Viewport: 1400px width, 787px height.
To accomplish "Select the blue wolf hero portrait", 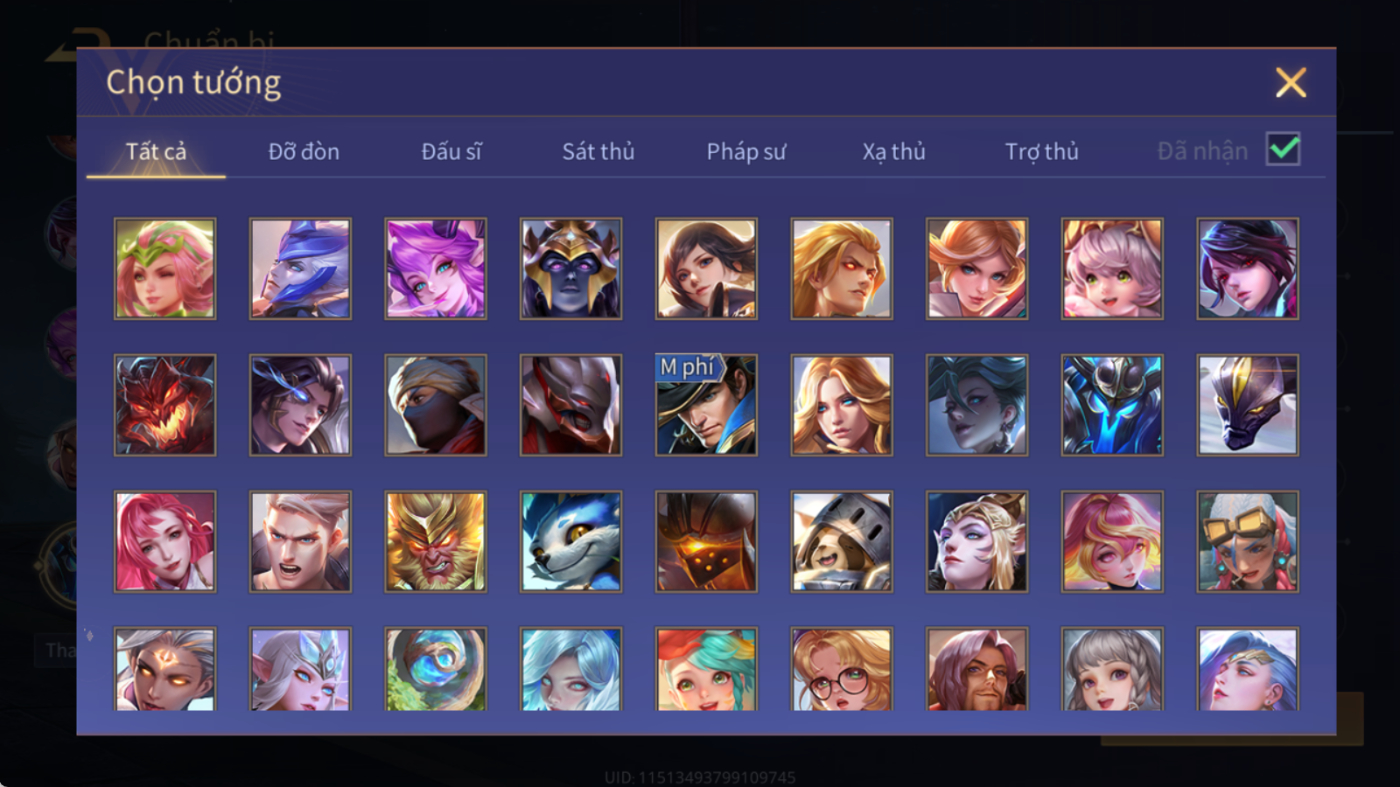I will pyautogui.click(x=571, y=541).
